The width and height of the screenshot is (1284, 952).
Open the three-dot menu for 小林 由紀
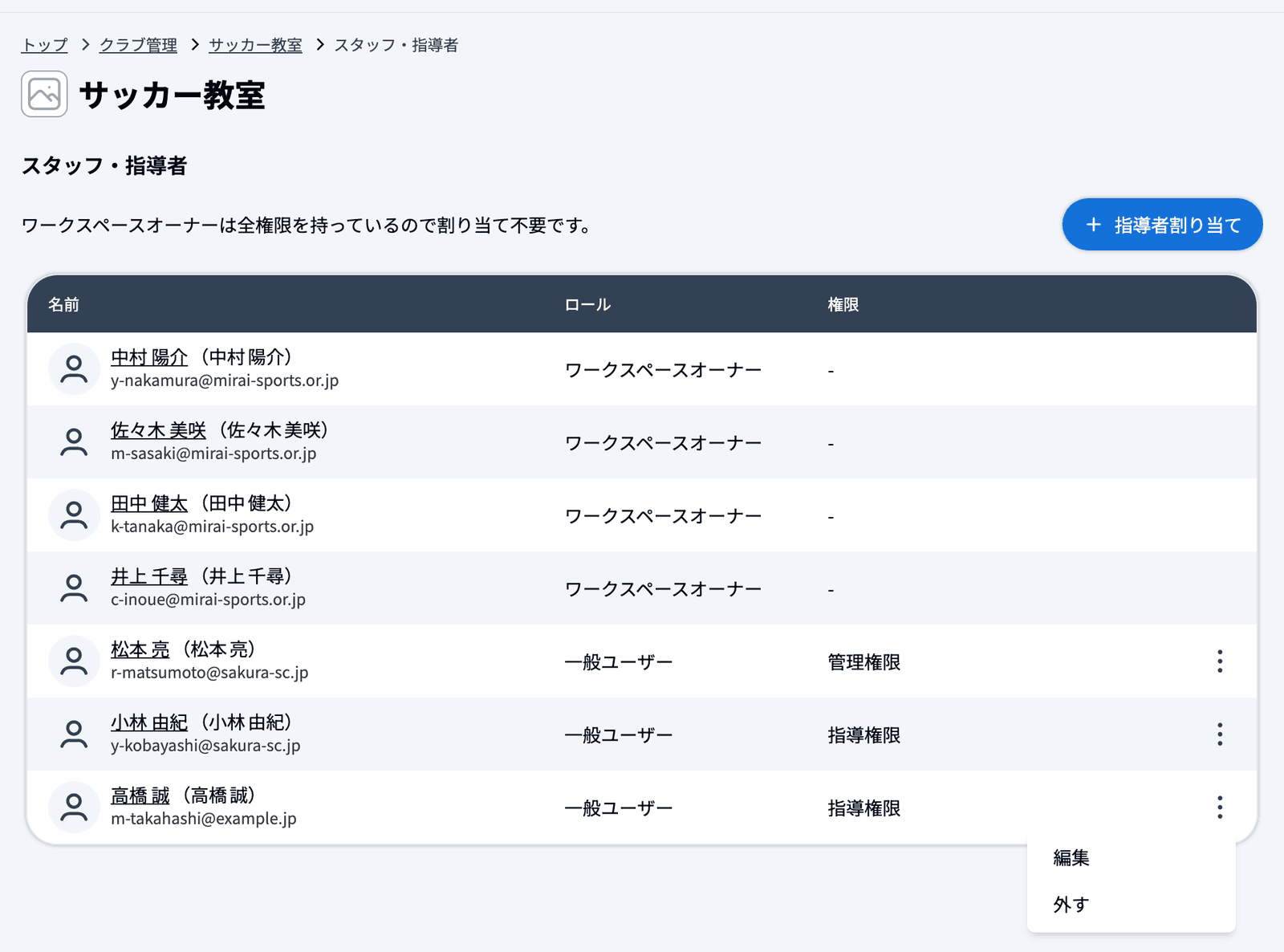(x=1220, y=734)
